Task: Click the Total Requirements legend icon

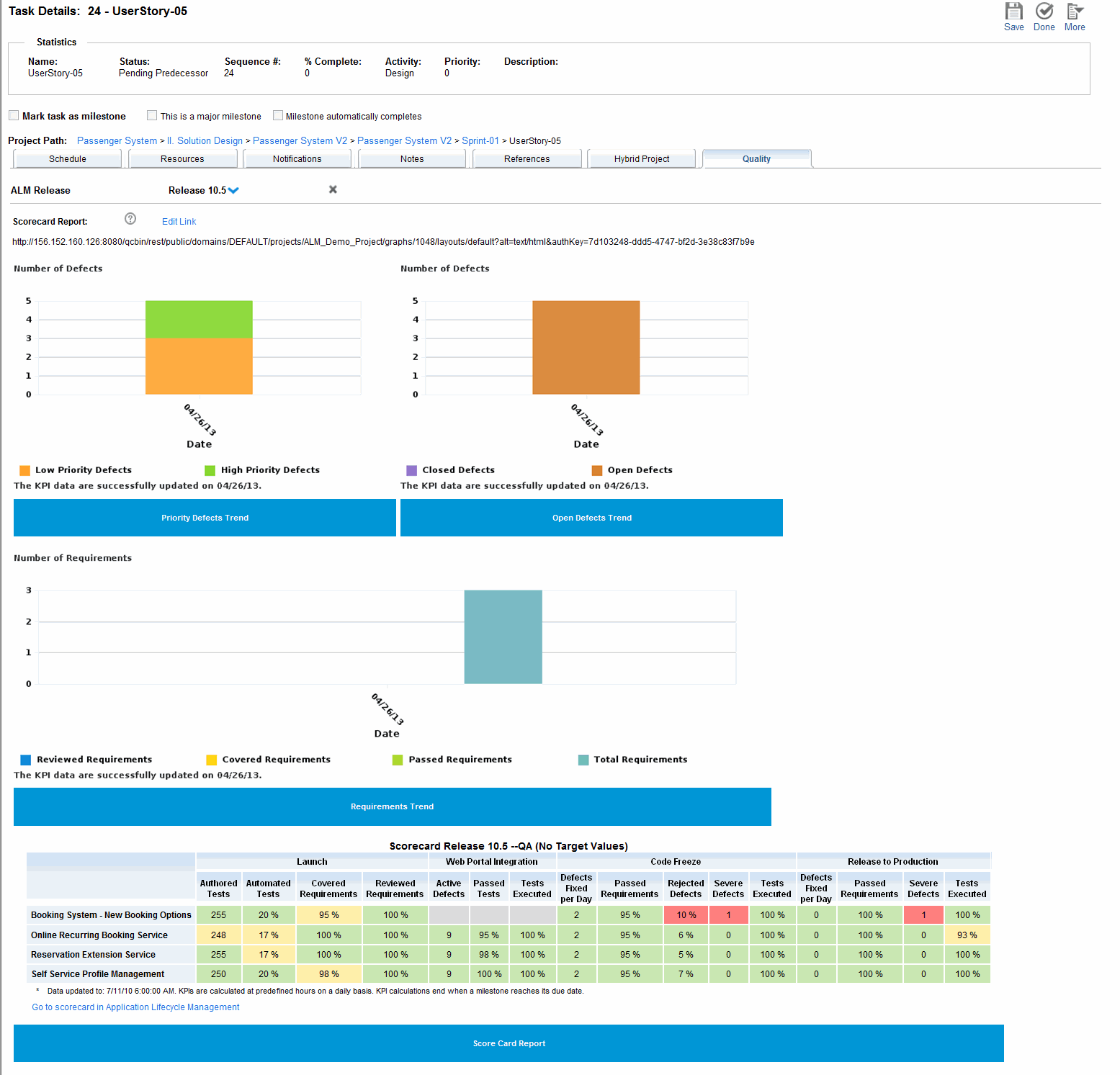Action: pos(583,760)
